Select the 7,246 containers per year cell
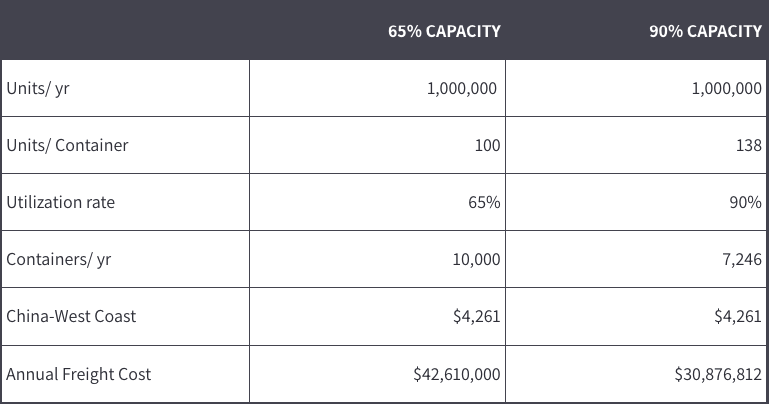The image size is (769, 404). (740, 259)
